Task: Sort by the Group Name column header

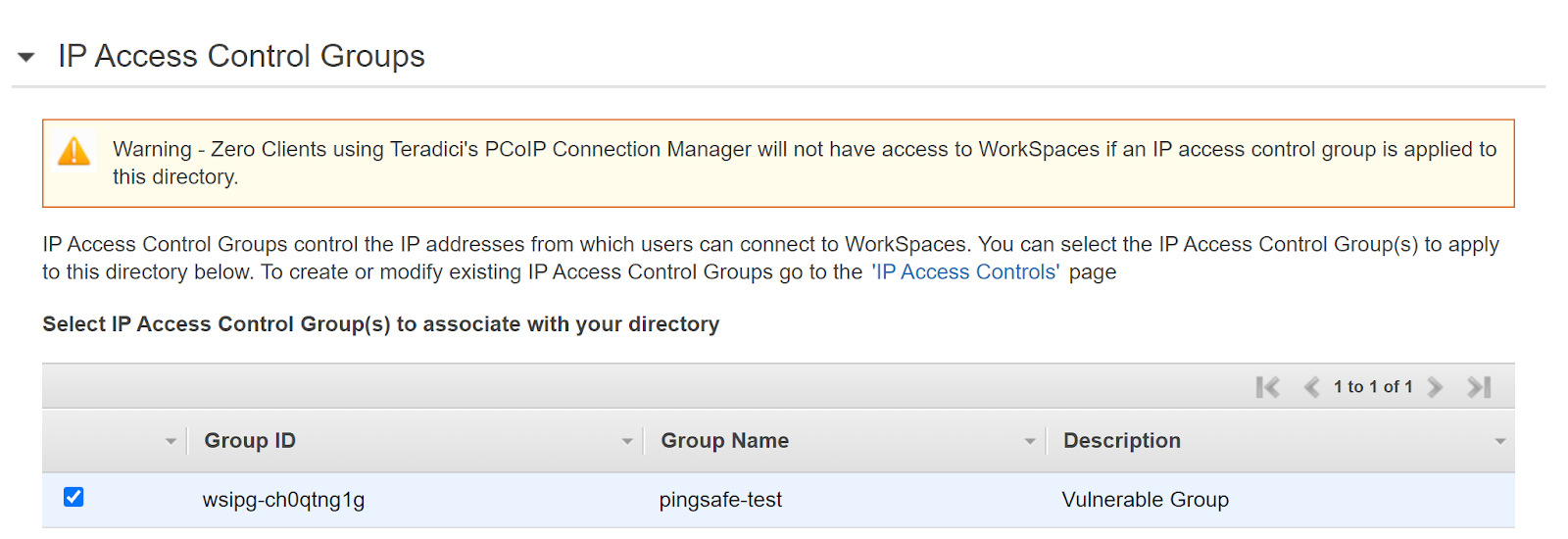Action: (x=724, y=441)
